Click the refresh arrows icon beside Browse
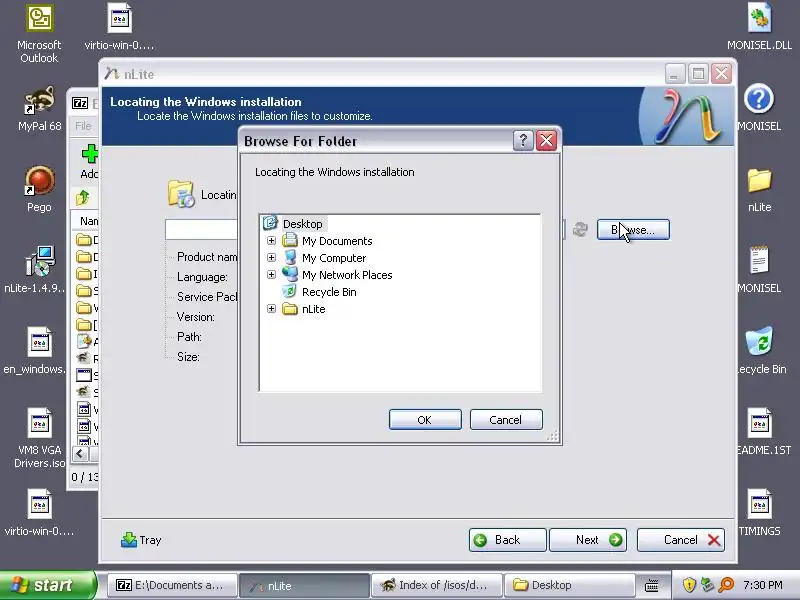The height and width of the screenshot is (600, 800). (x=580, y=230)
